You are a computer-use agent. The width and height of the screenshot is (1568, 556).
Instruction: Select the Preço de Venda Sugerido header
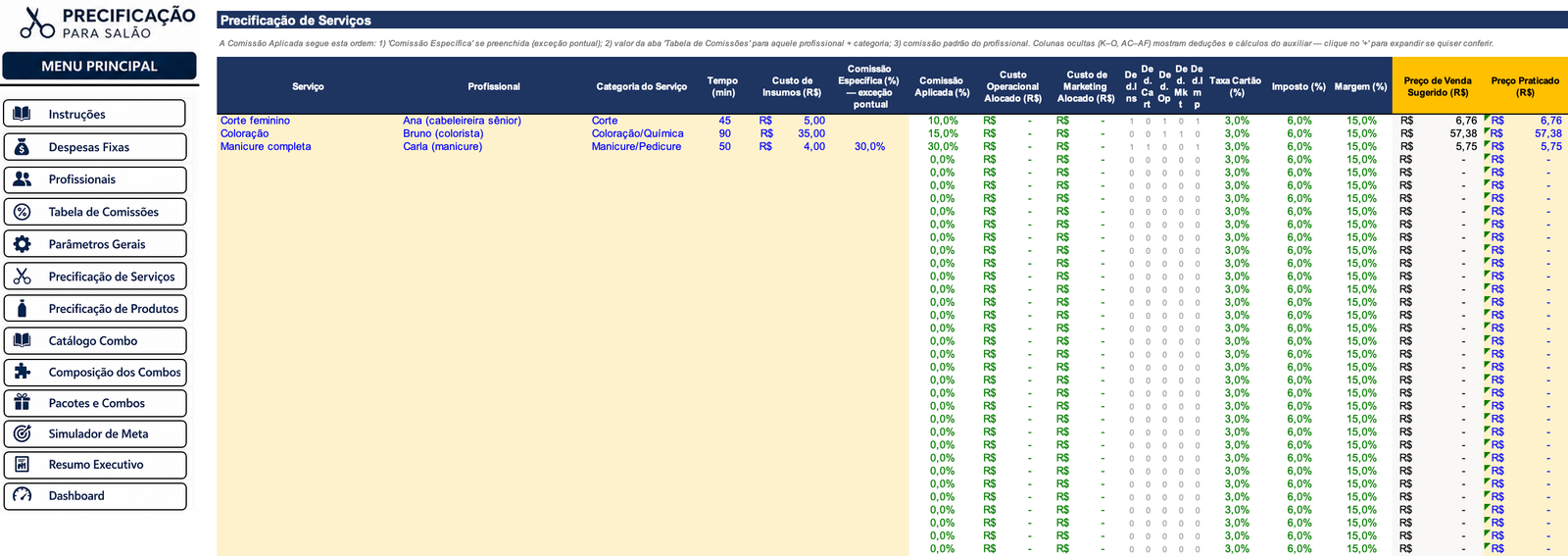pos(1438,86)
